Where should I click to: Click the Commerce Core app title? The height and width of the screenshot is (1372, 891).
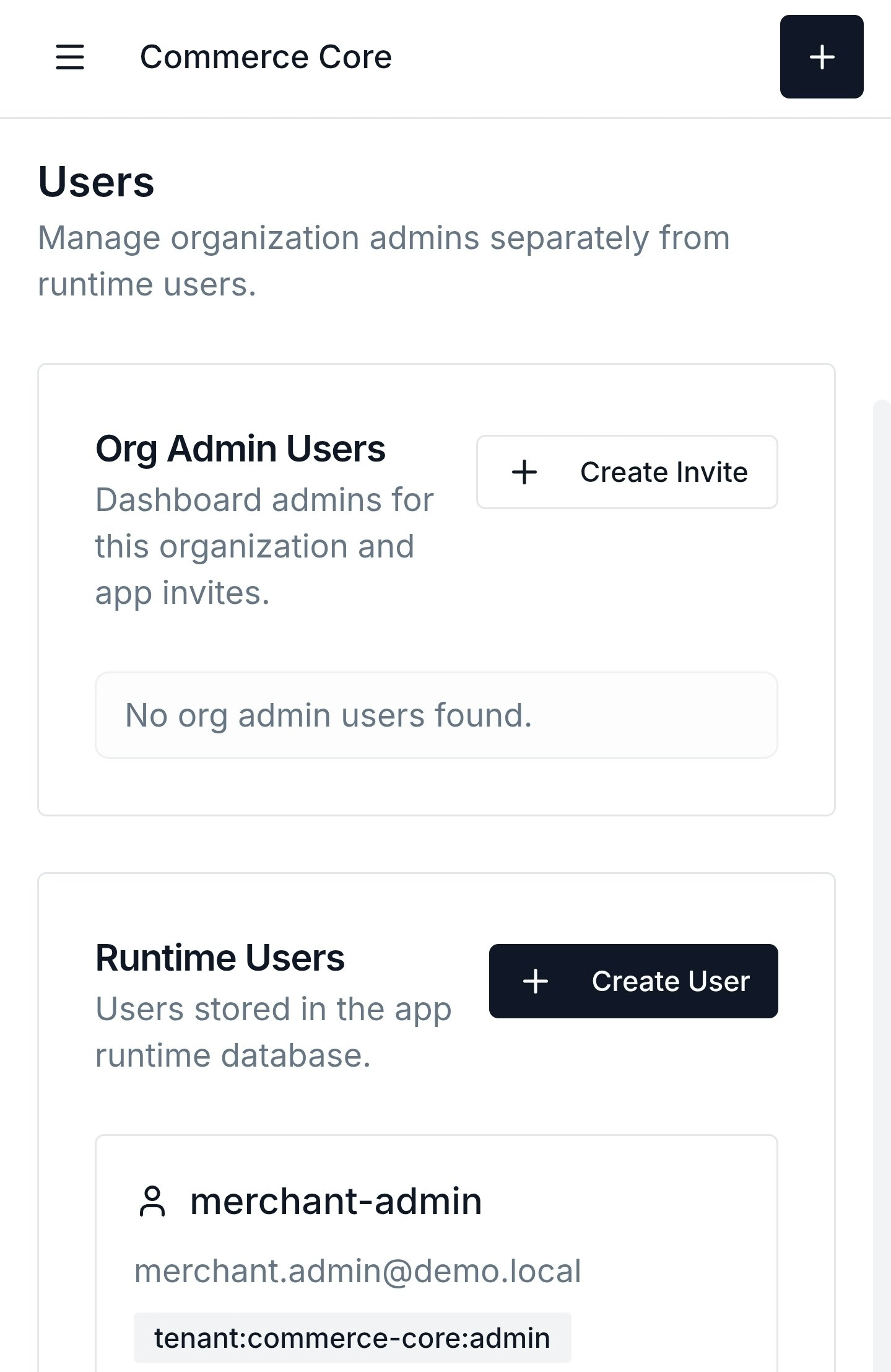(266, 57)
